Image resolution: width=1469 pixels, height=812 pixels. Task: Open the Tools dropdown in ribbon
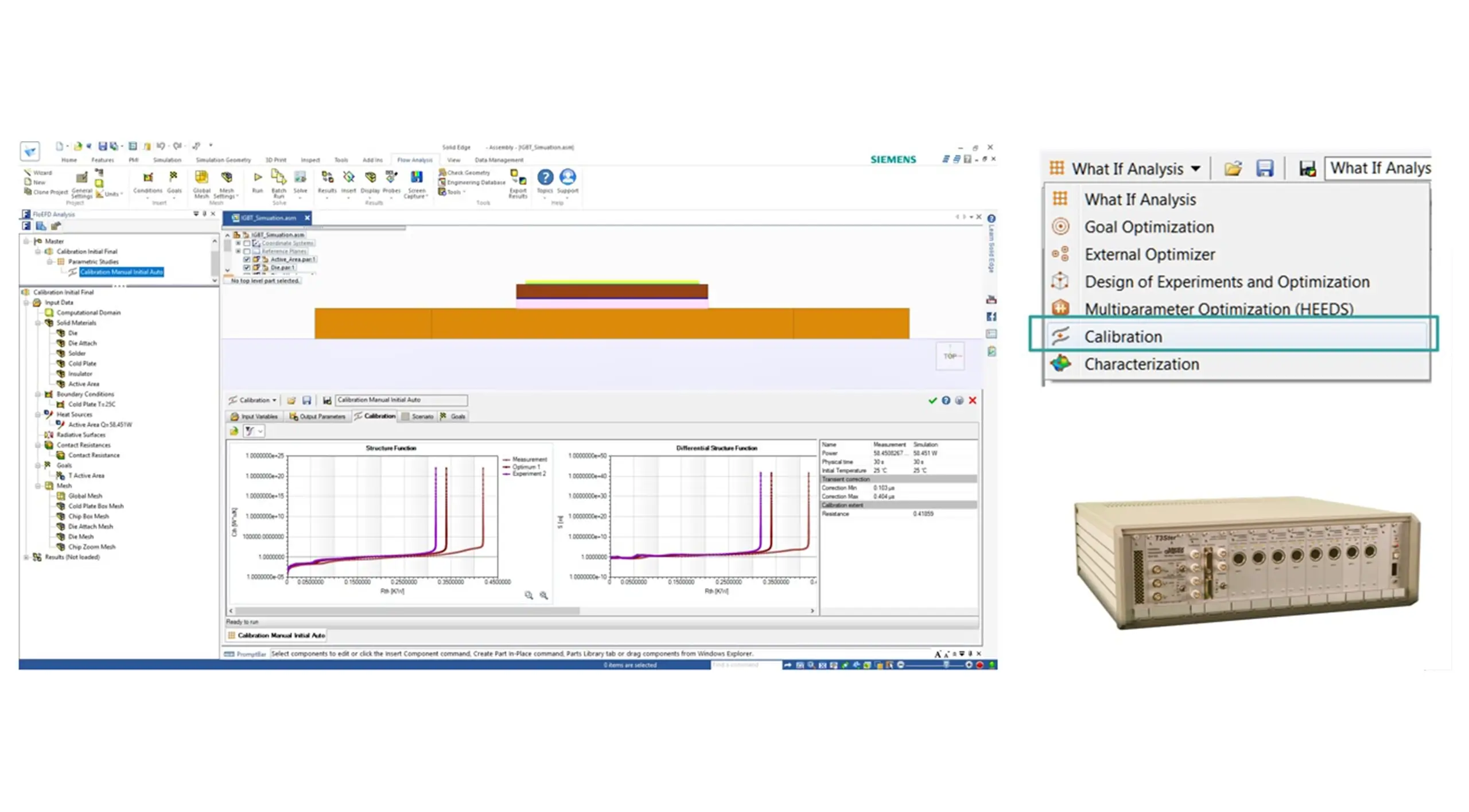(x=453, y=192)
